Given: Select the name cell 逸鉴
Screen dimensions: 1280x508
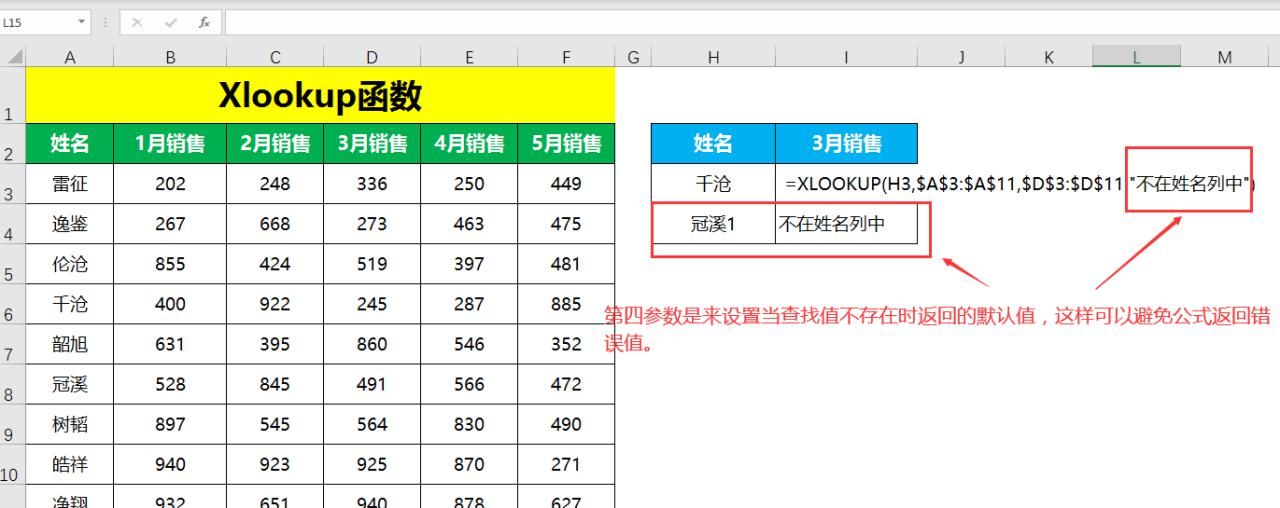Looking at the screenshot, I should (x=70, y=224).
